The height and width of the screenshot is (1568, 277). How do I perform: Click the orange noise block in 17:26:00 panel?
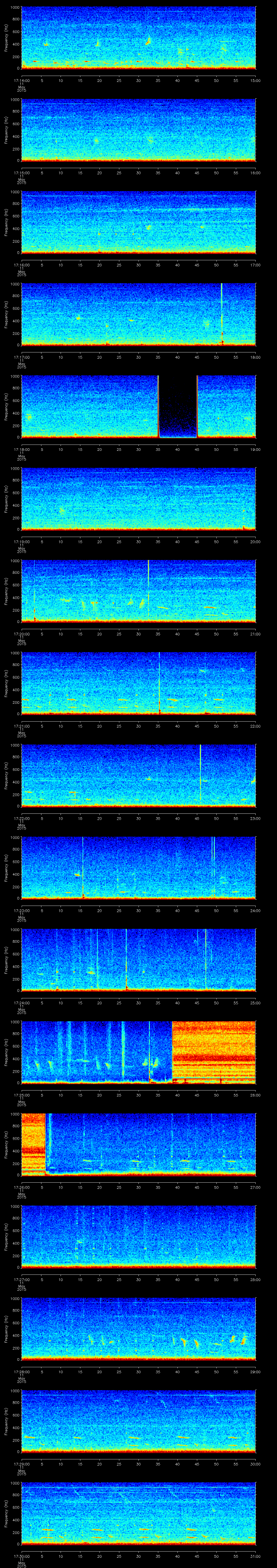(x=34, y=1144)
